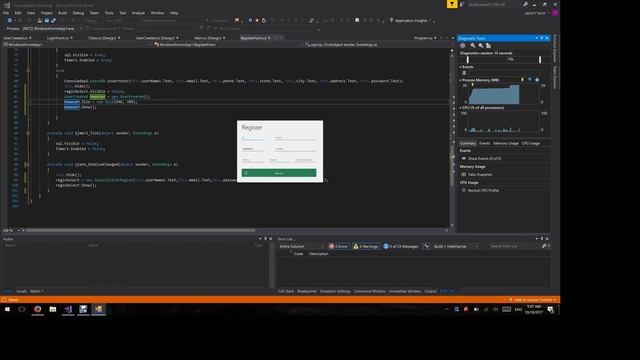The height and width of the screenshot is (360, 640).
Task: Click the Save All toolbar icon
Action: pyautogui.click(x=53, y=20)
